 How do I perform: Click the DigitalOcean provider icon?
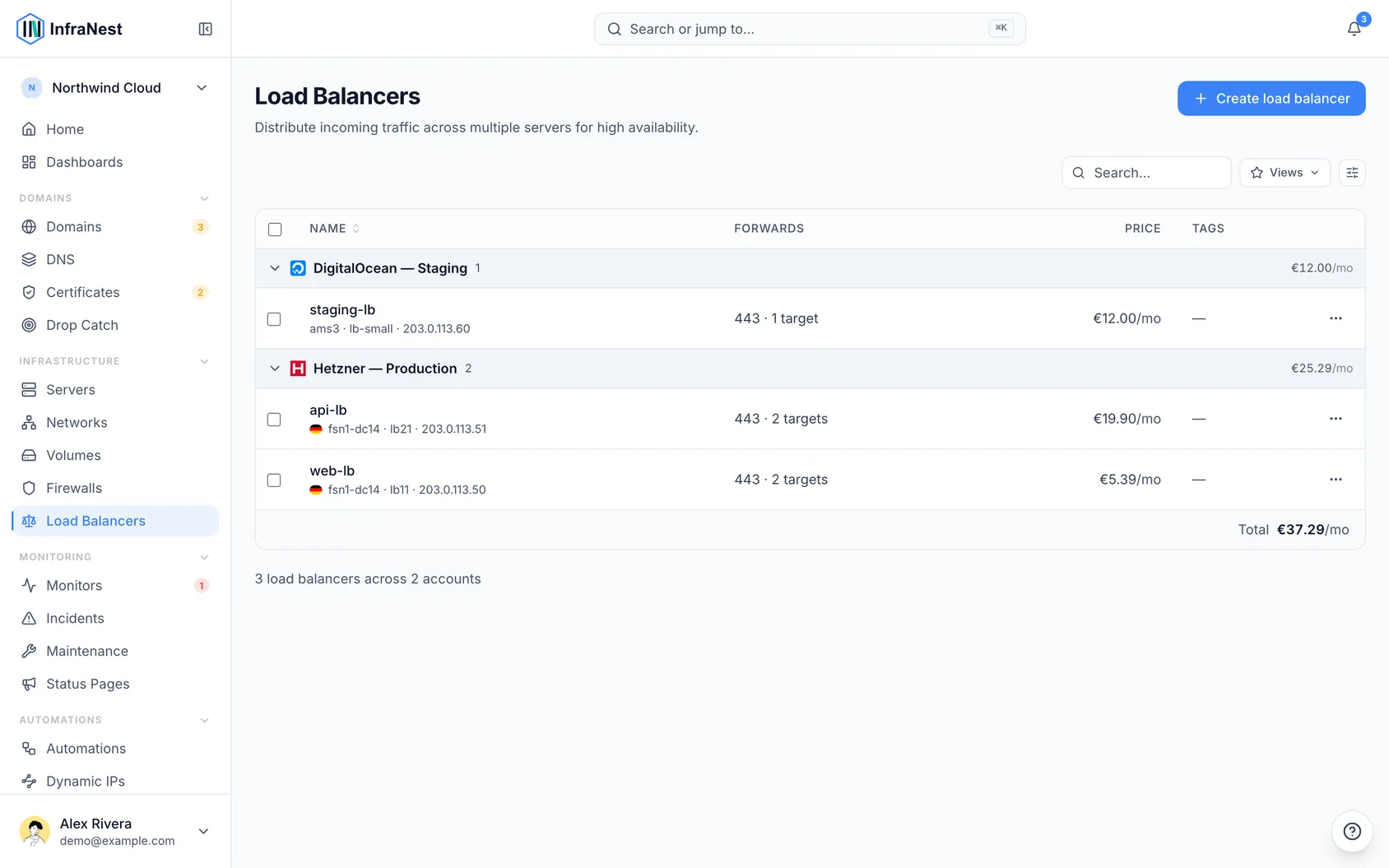298,268
